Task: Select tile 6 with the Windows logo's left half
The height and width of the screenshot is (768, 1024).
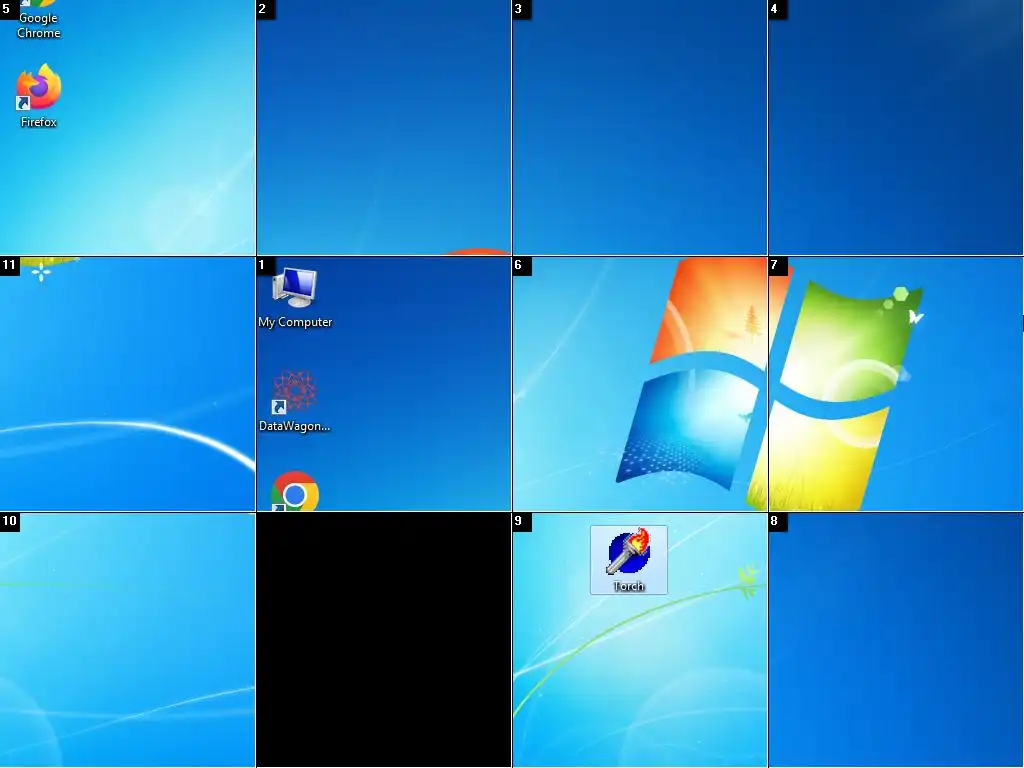Action: (640, 384)
